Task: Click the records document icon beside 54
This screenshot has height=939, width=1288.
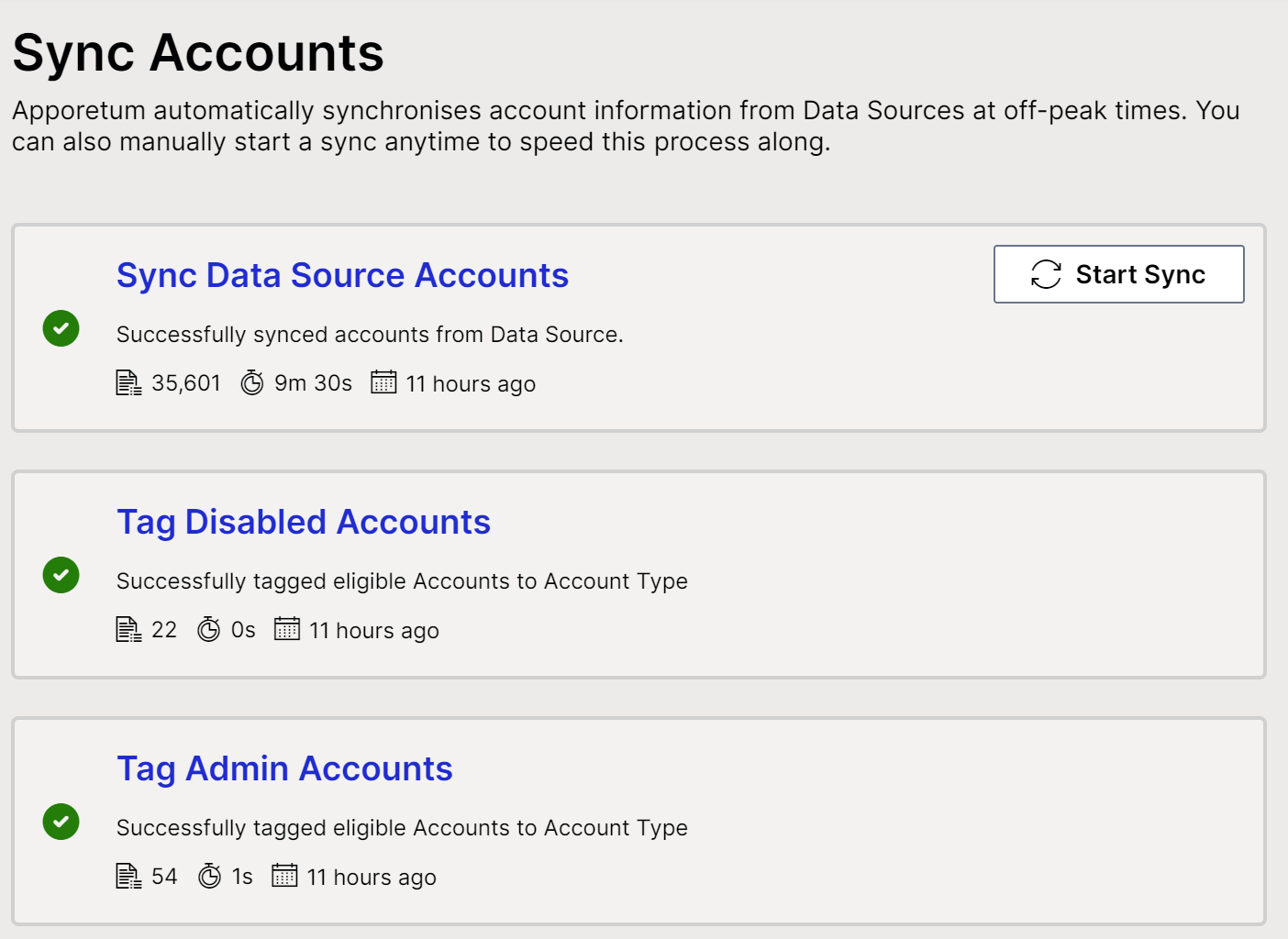Action: (x=128, y=876)
